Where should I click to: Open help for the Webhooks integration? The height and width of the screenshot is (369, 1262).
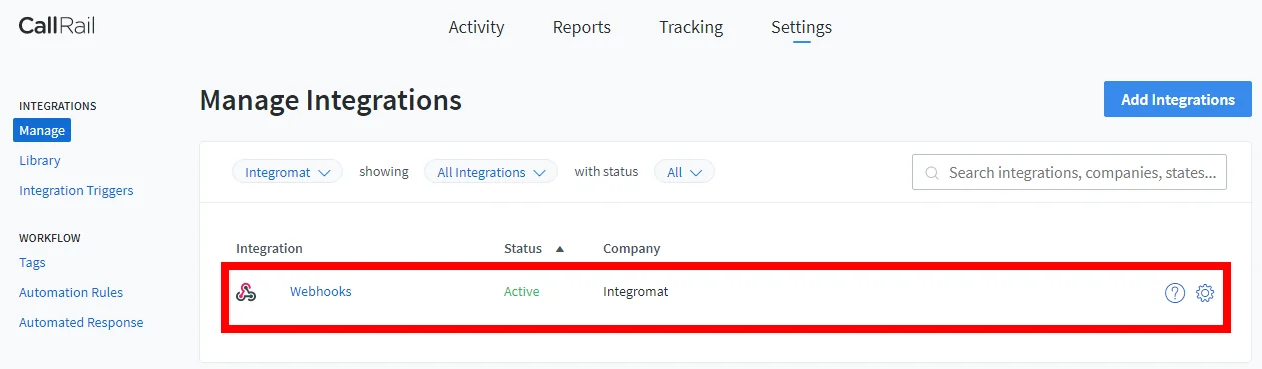coord(1175,293)
